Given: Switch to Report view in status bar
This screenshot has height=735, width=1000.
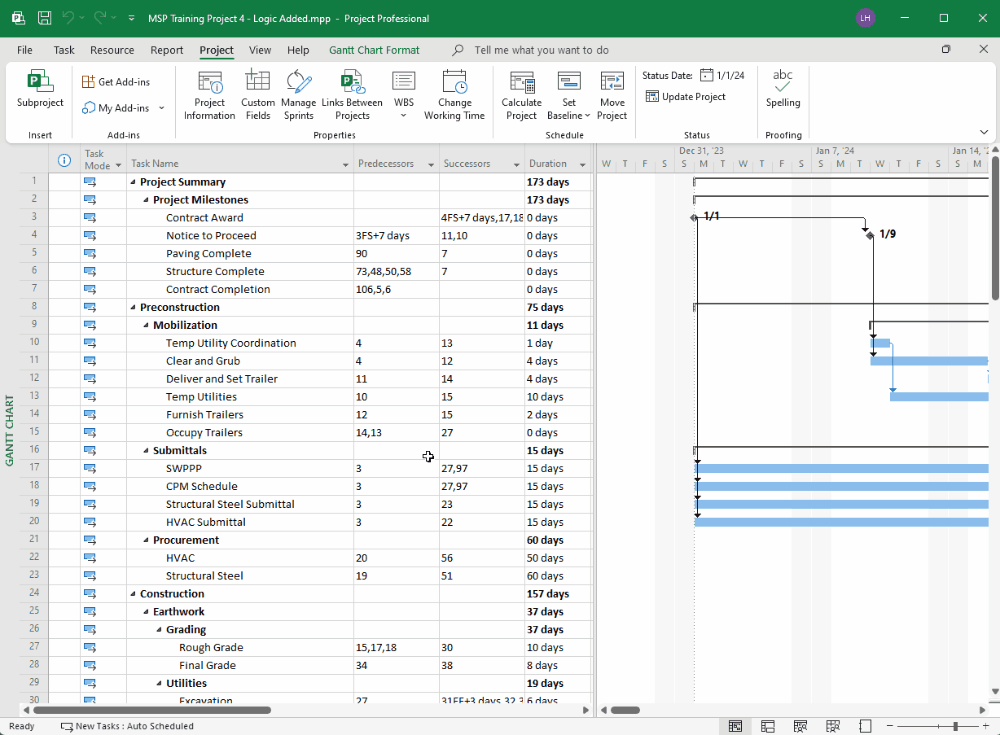Looking at the screenshot, I should [x=865, y=726].
